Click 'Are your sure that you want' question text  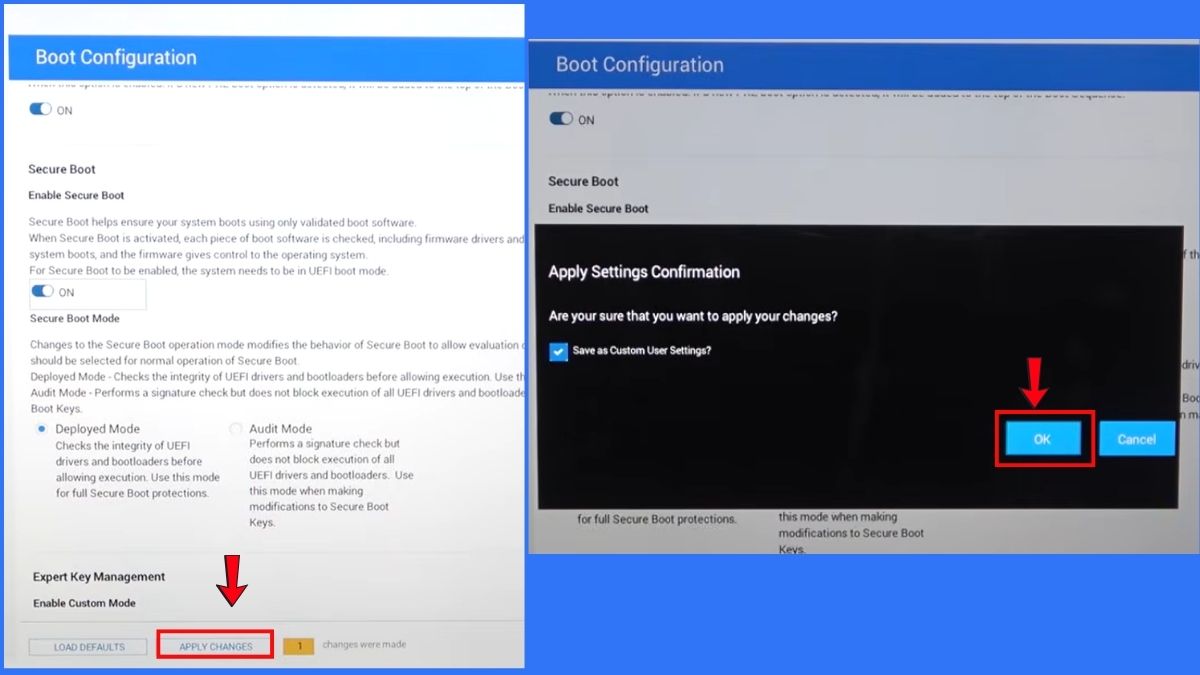click(693, 316)
